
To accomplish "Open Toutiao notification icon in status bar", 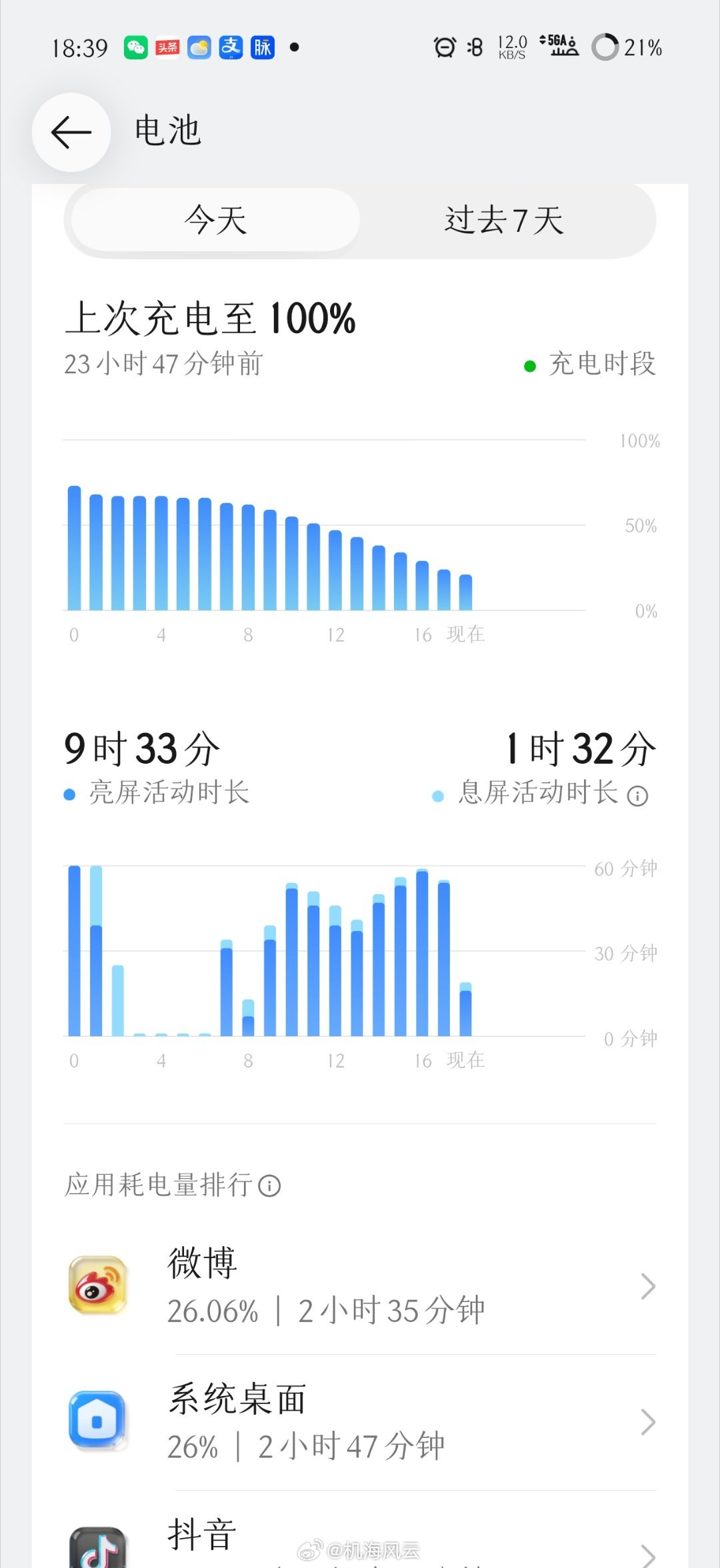I will [167, 47].
